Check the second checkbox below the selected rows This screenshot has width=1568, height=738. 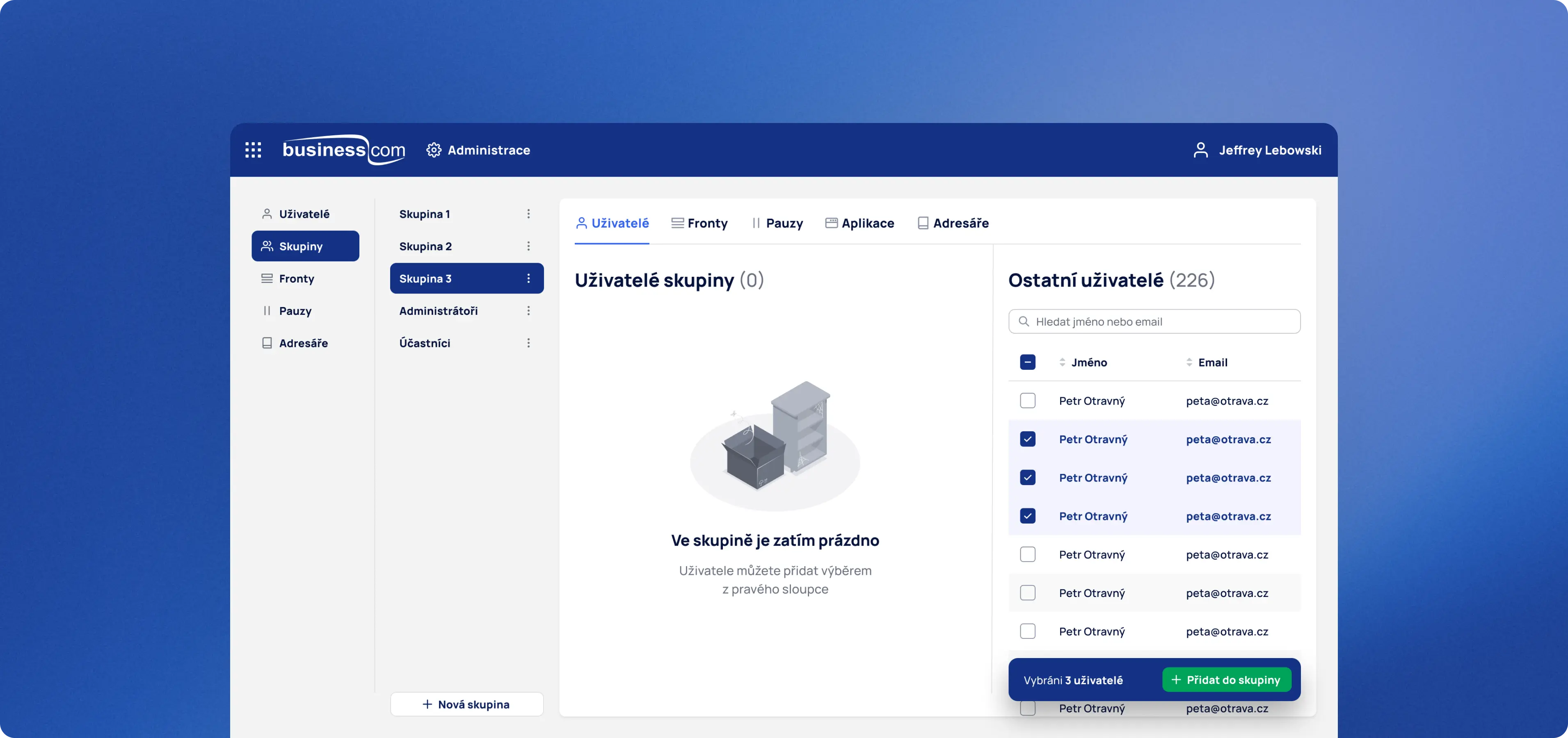[x=1027, y=592]
